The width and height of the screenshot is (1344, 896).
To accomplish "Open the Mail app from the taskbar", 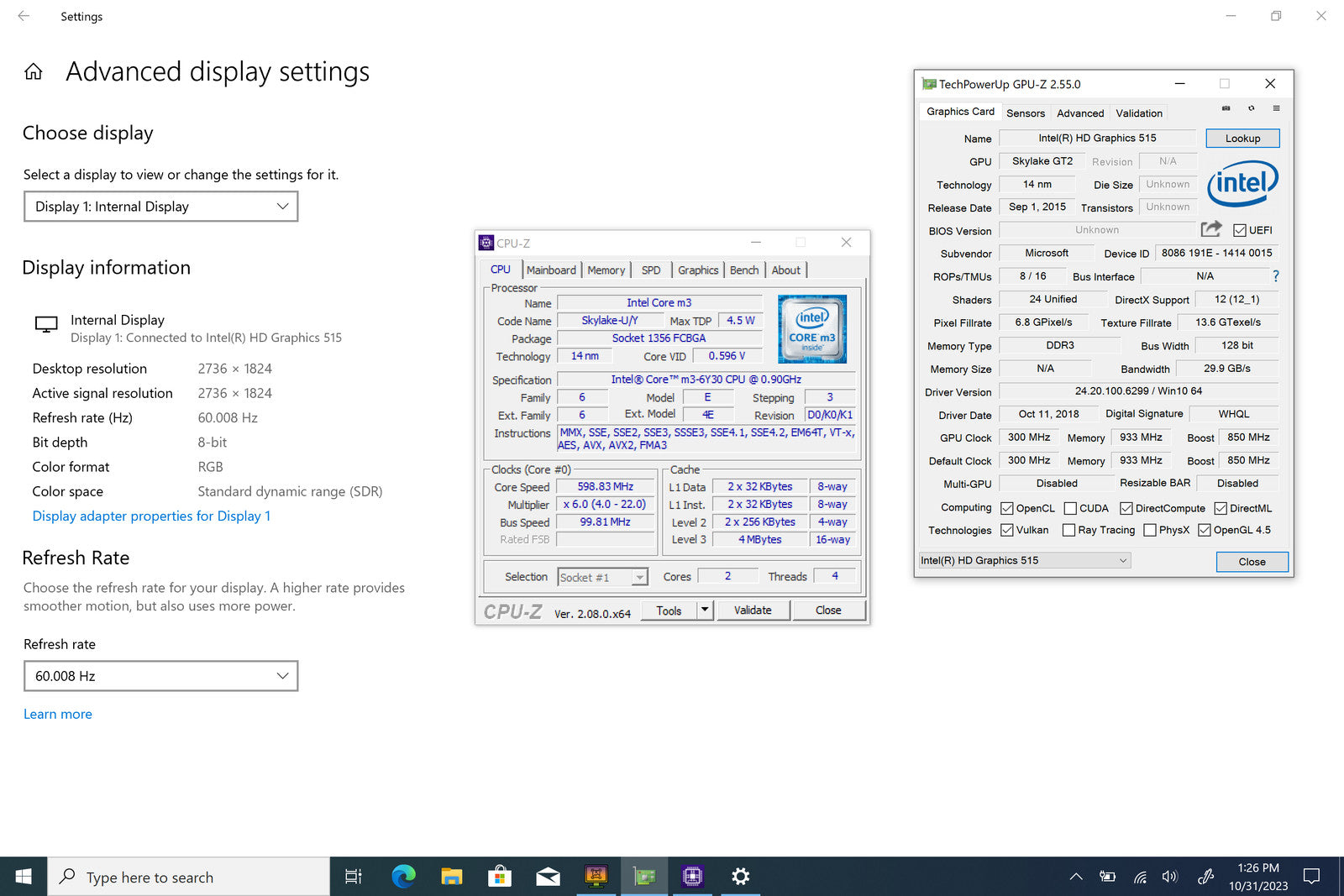I will pos(548,877).
